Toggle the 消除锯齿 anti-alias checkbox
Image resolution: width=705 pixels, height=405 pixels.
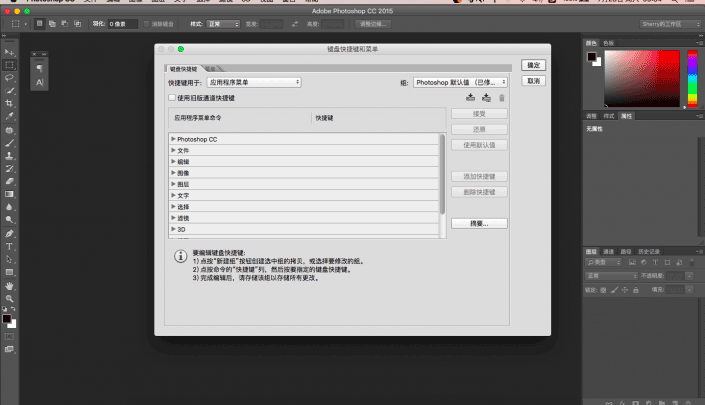pyautogui.click(x=146, y=24)
